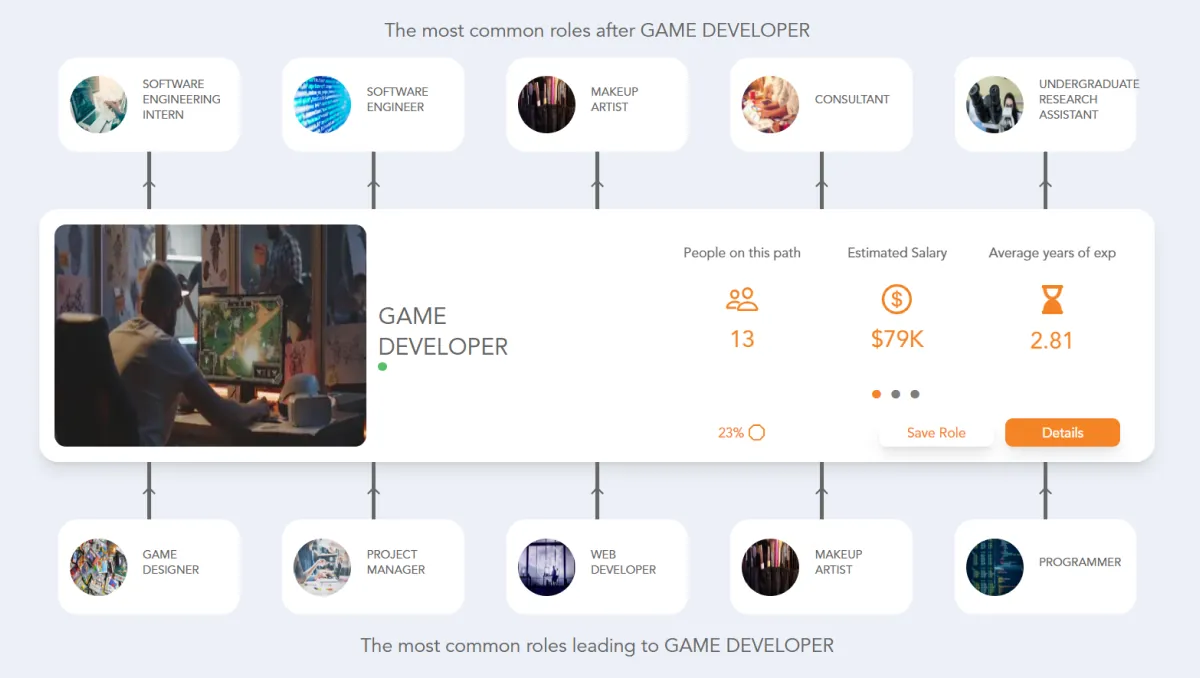This screenshot has height=678, width=1200.
Task: Open the Software Engineer role circular icon
Action: coord(322,104)
